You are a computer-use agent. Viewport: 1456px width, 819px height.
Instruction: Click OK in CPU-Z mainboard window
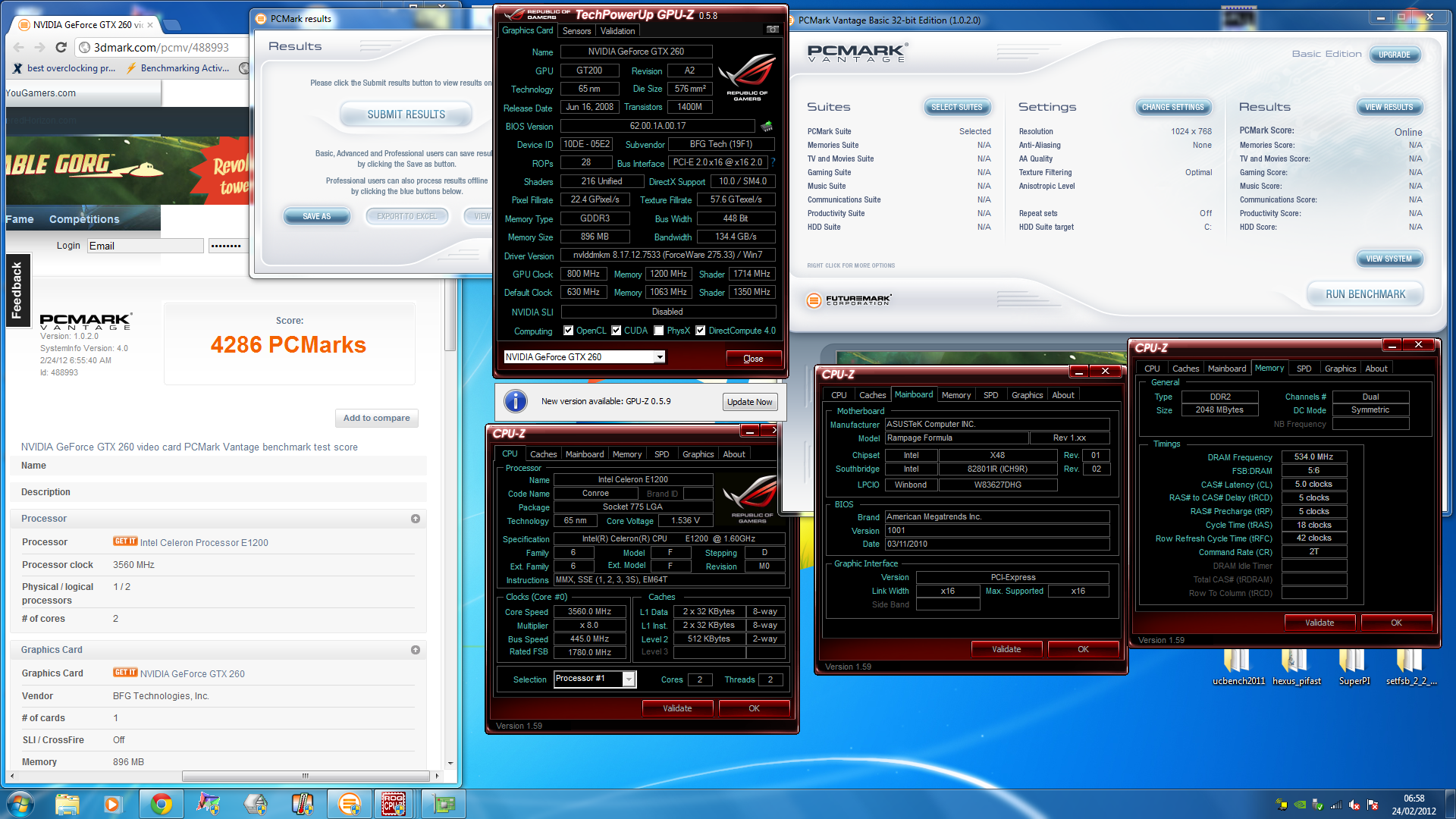click(1083, 649)
